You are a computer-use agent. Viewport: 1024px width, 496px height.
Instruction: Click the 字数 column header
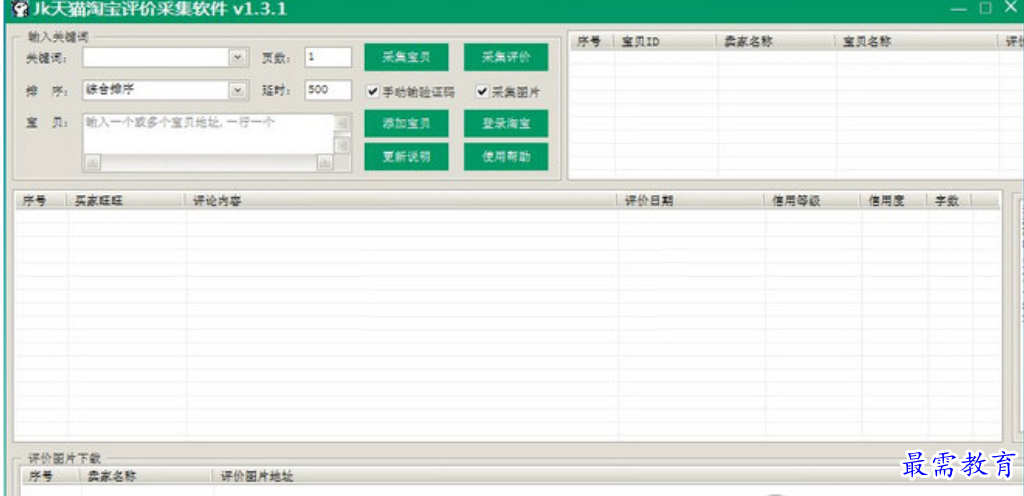coord(948,201)
